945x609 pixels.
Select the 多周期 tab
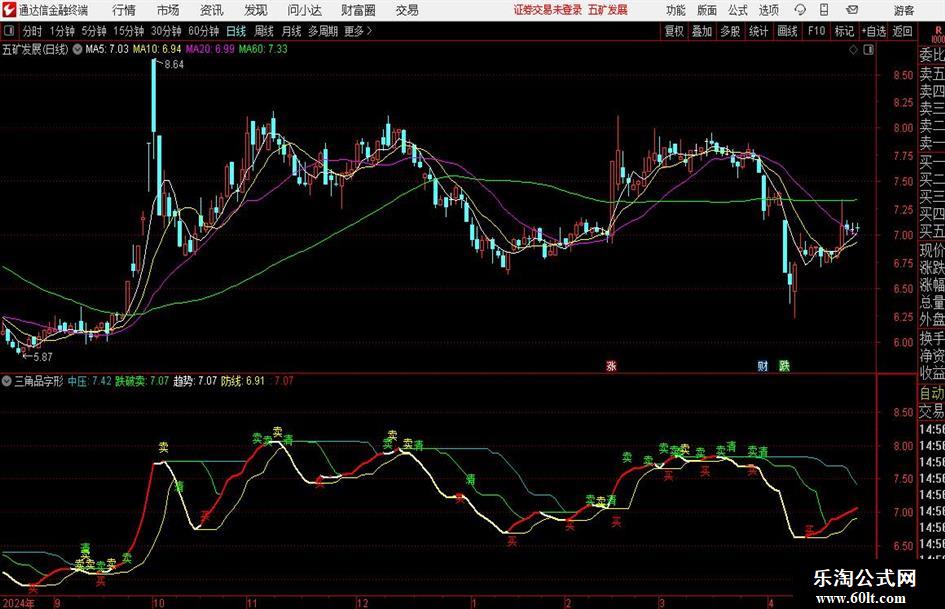point(323,31)
